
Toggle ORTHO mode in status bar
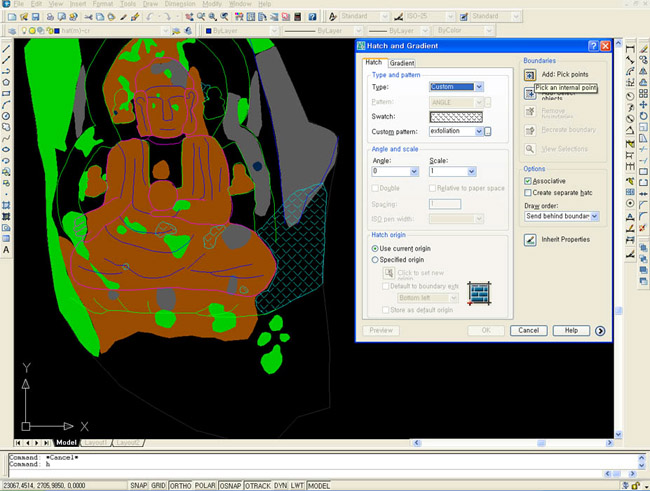click(180, 485)
